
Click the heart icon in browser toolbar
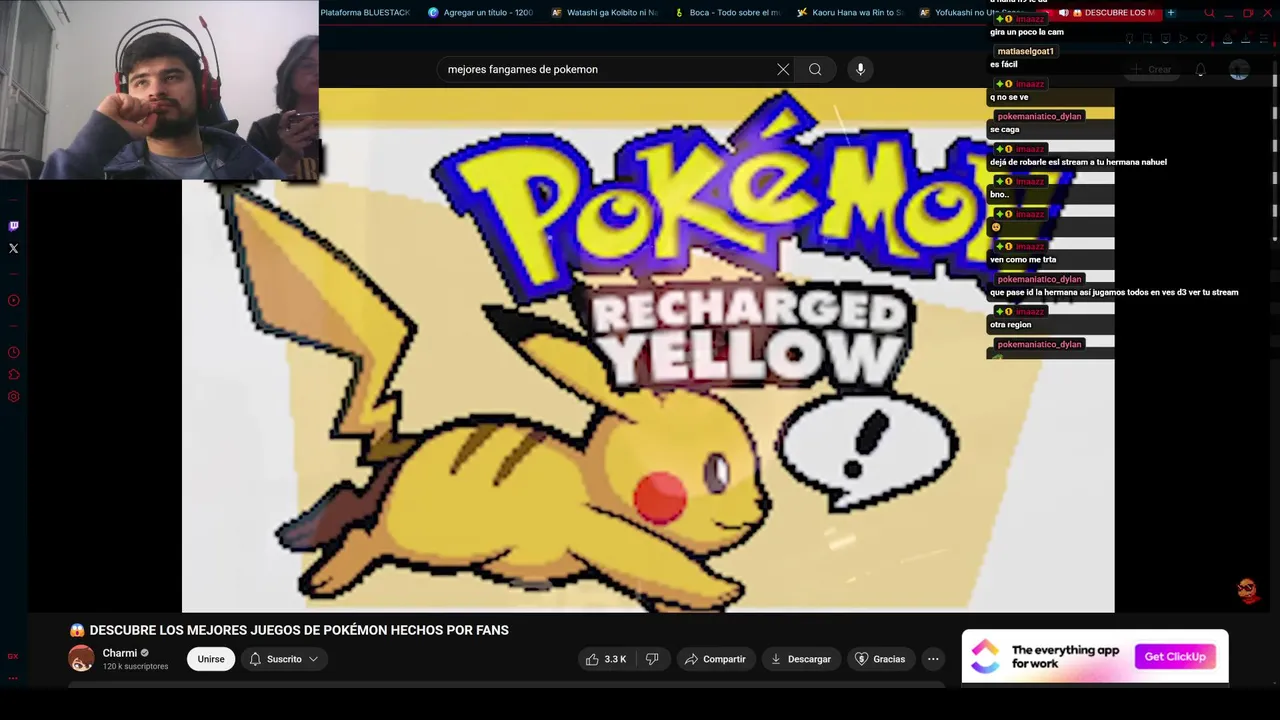(1201, 39)
